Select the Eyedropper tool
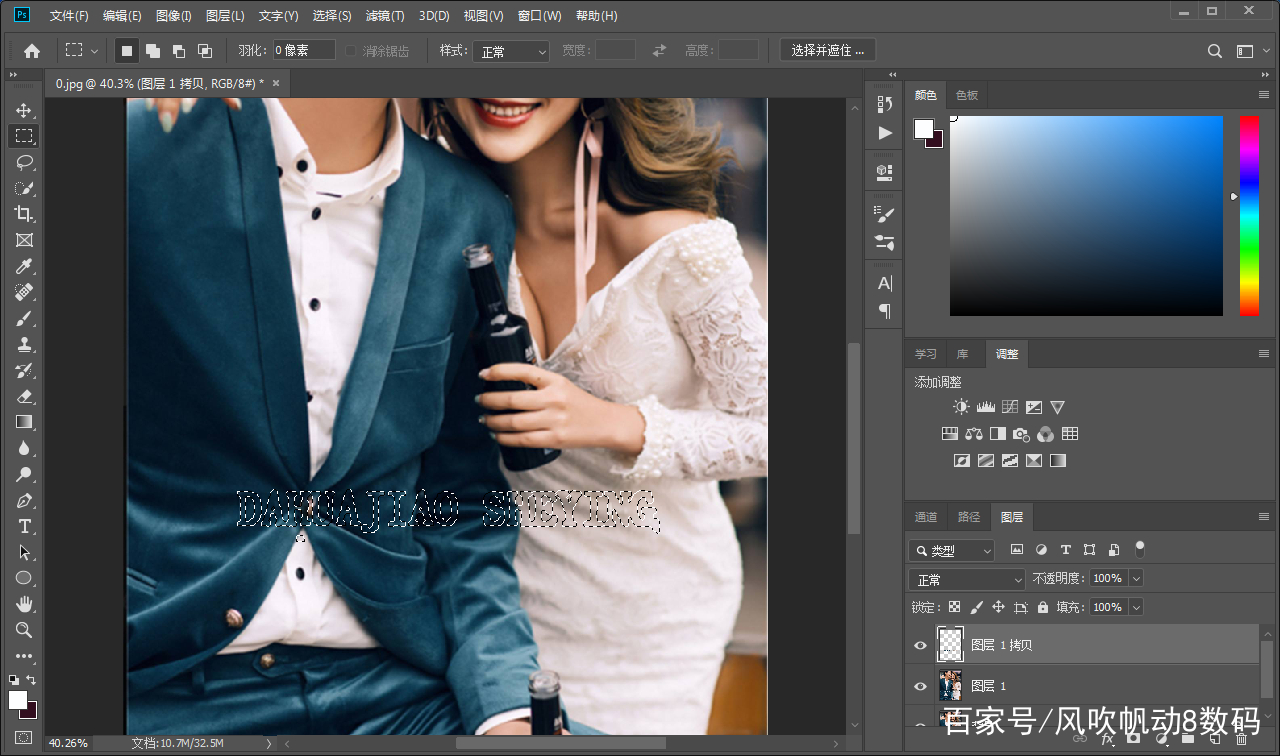 pyautogui.click(x=24, y=266)
